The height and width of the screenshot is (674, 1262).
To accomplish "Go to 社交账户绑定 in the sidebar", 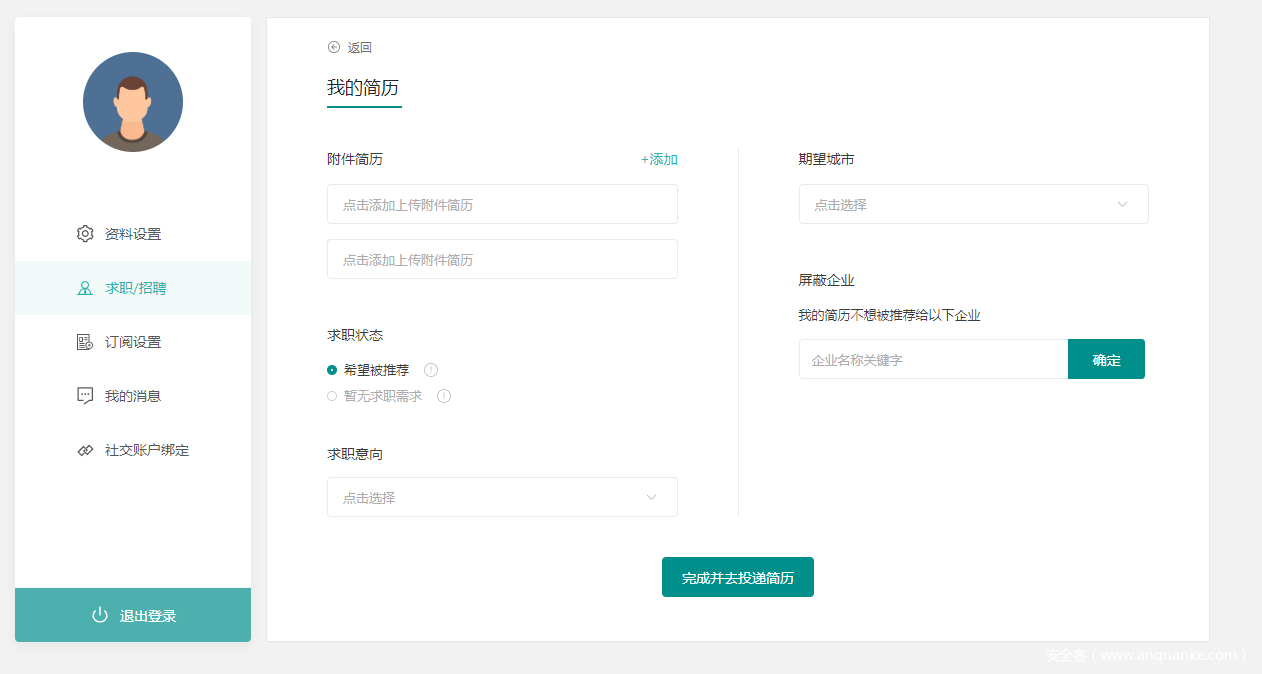I will 146,450.
